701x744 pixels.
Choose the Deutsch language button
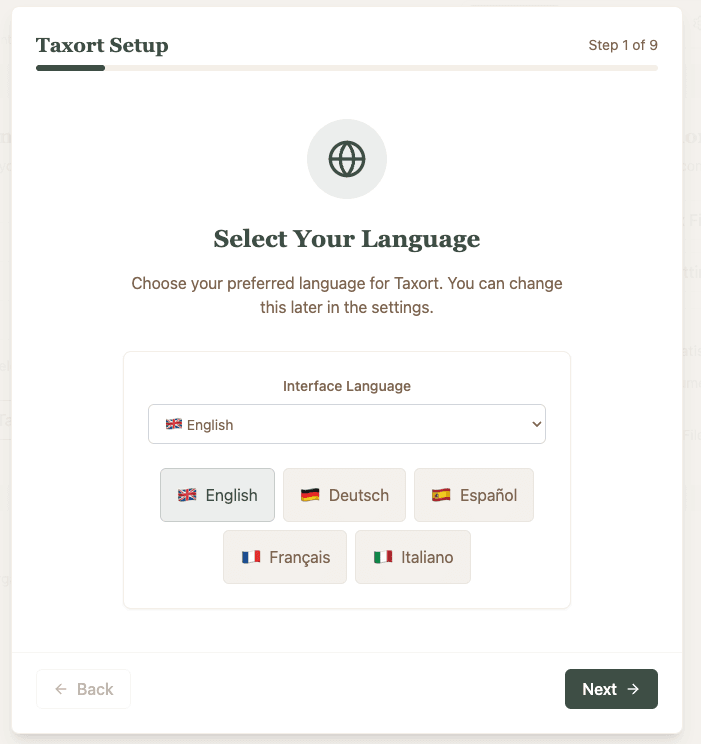coord(345,495)
